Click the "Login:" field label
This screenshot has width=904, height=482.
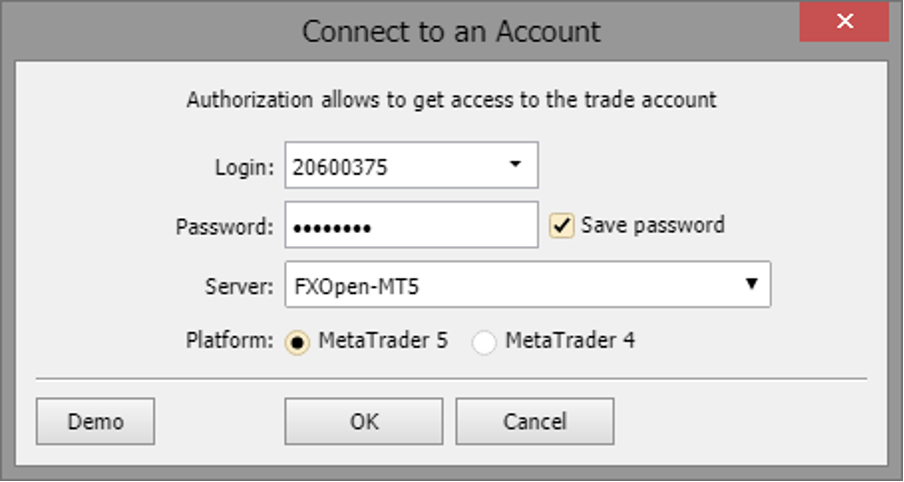point(244,167)
